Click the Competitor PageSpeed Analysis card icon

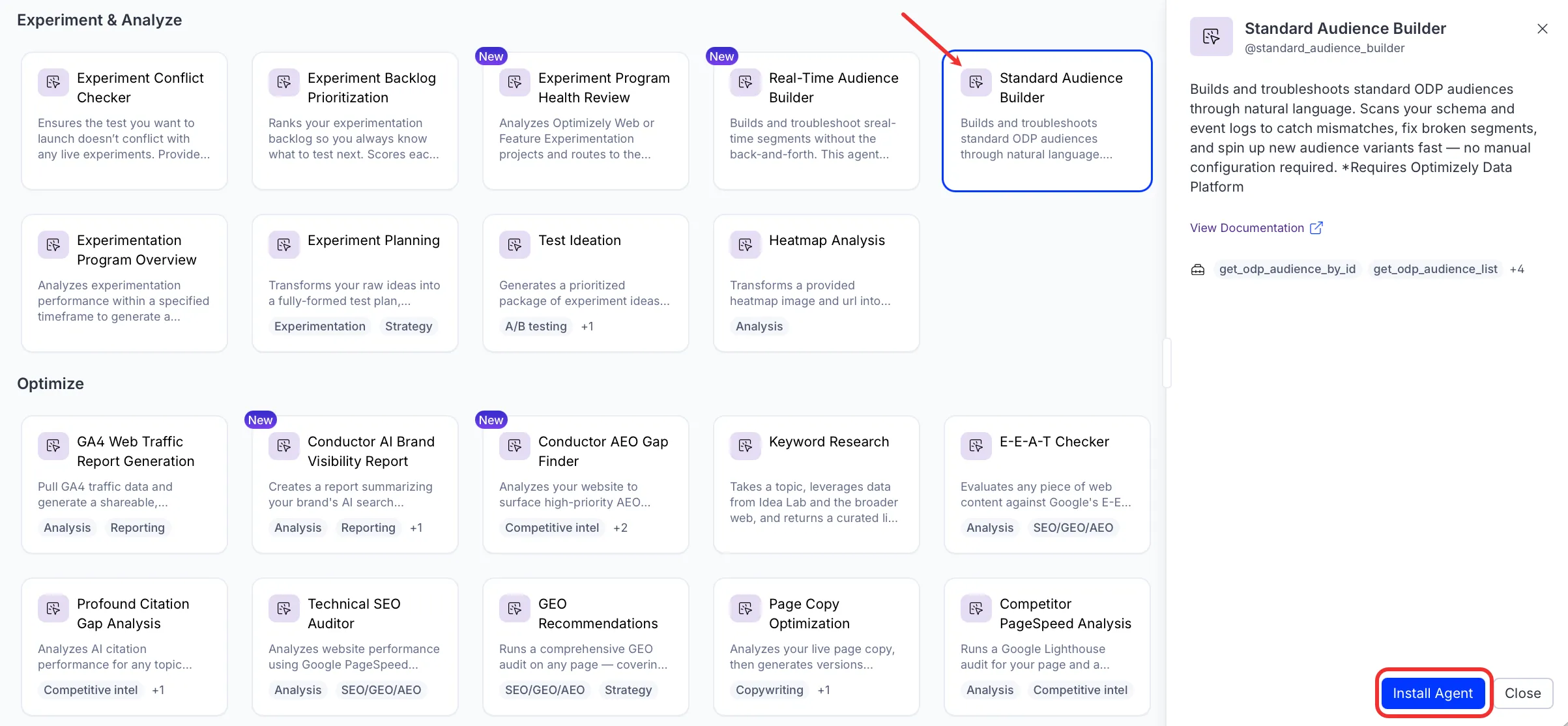pos(976,608)
